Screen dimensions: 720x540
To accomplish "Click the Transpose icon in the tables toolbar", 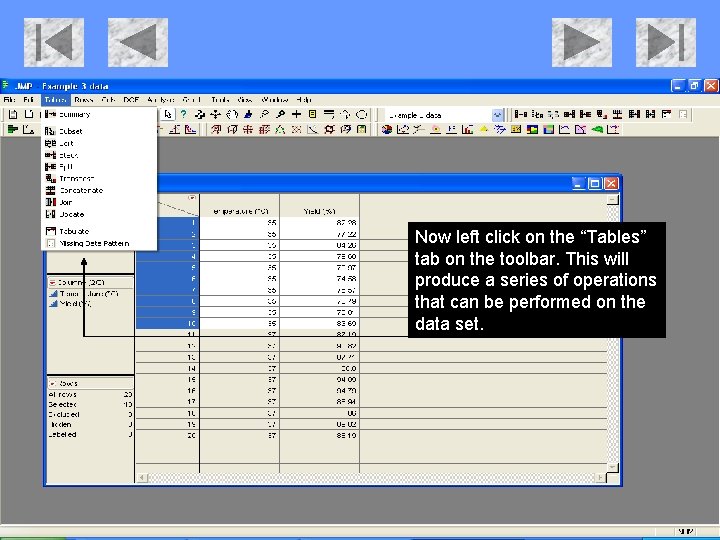I will tap(602, 114).
